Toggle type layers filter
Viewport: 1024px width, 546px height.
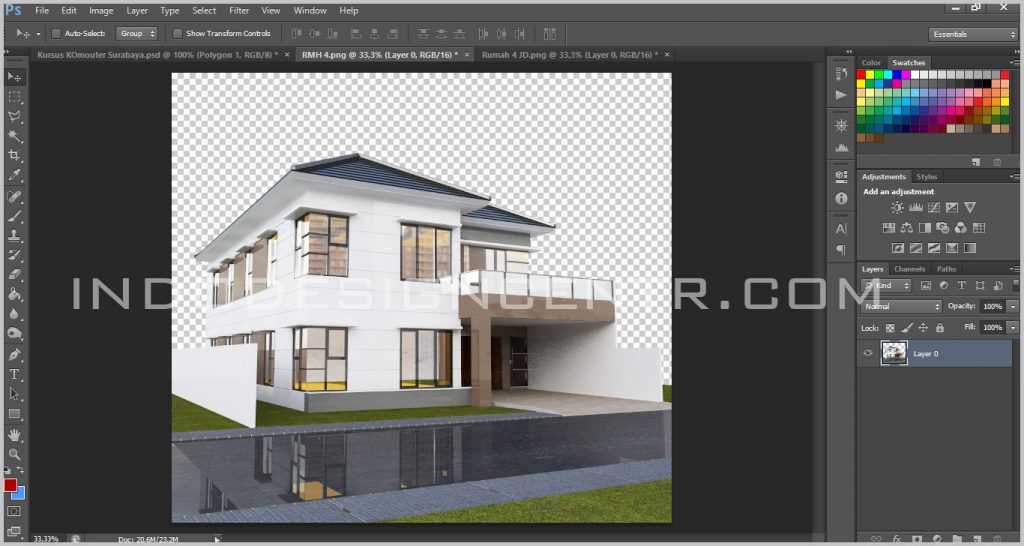click(x=961, y=285)
